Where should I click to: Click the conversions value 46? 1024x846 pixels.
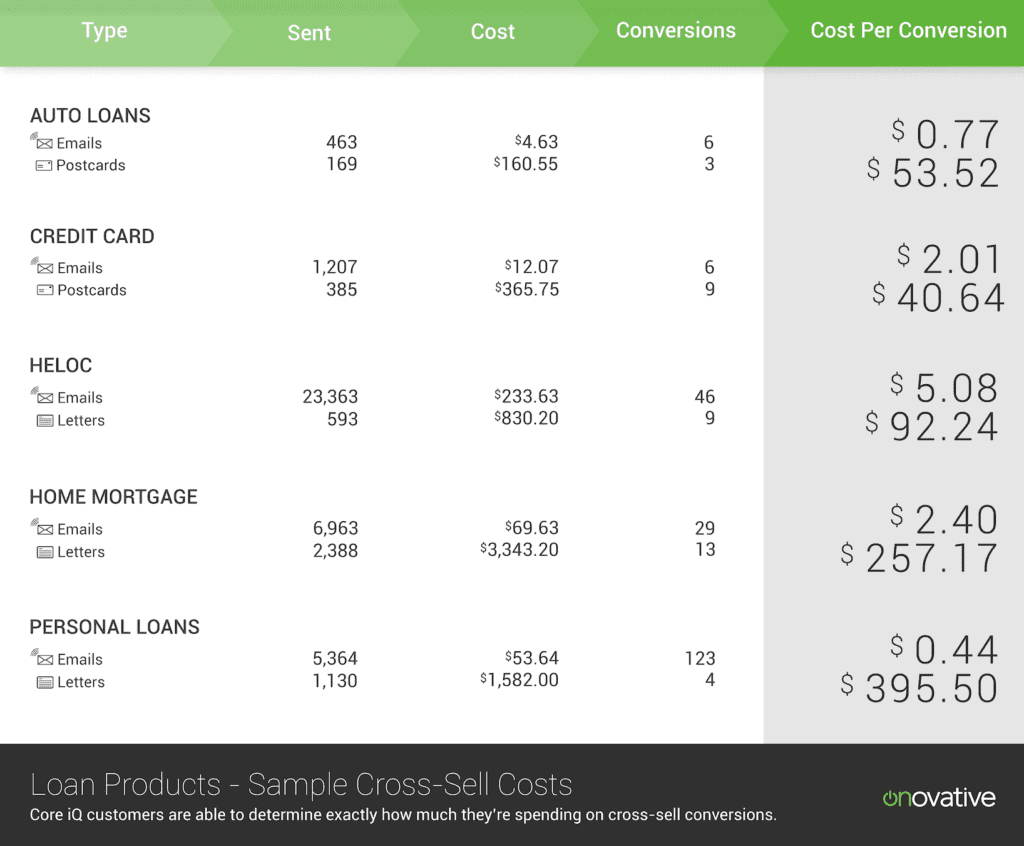[705, 397]
